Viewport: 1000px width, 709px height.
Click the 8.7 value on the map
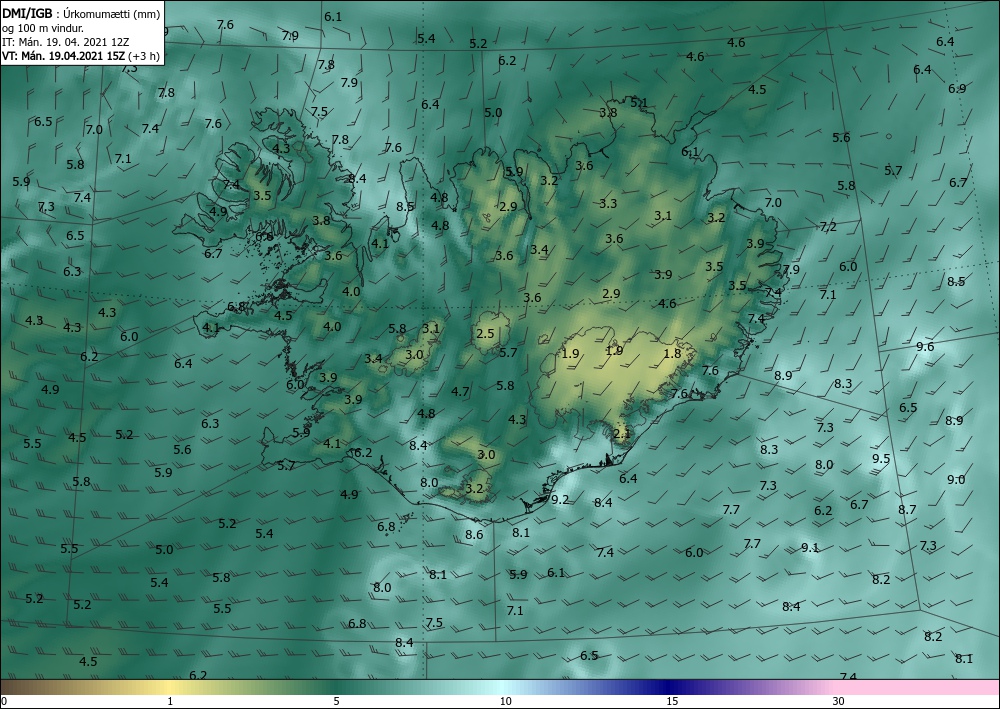(908, 509)
